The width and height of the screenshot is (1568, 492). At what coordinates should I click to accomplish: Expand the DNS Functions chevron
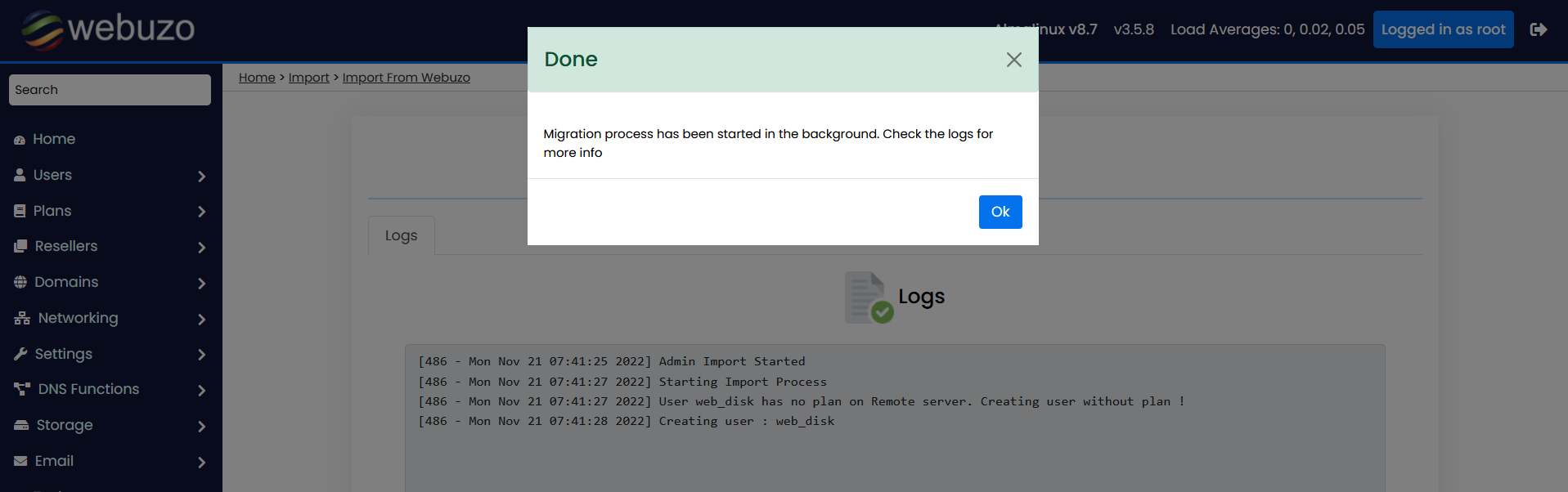[201, 390]
